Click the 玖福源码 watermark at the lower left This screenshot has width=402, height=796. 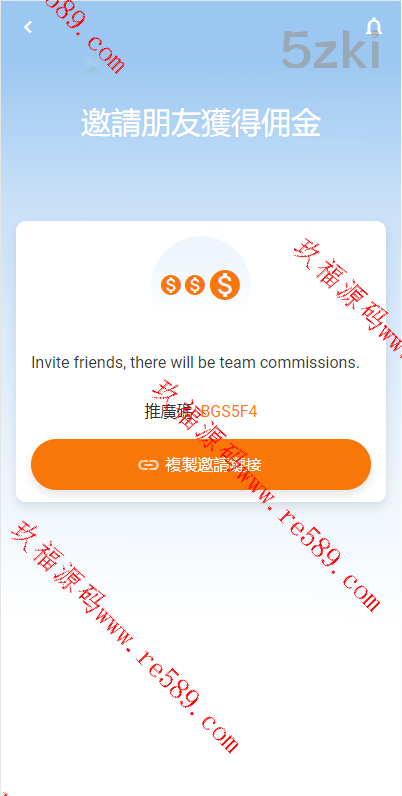(58, 571)
